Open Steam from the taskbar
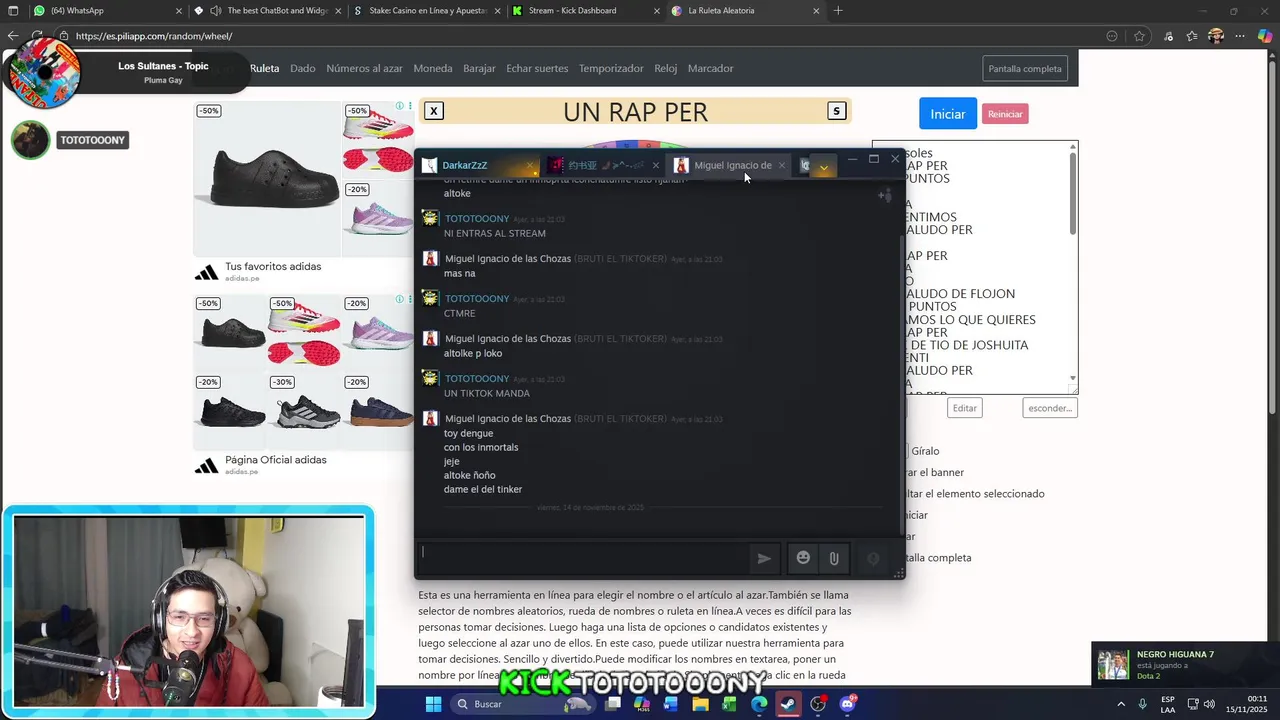Screen dimensions: 1280x720 coord(788,704)
